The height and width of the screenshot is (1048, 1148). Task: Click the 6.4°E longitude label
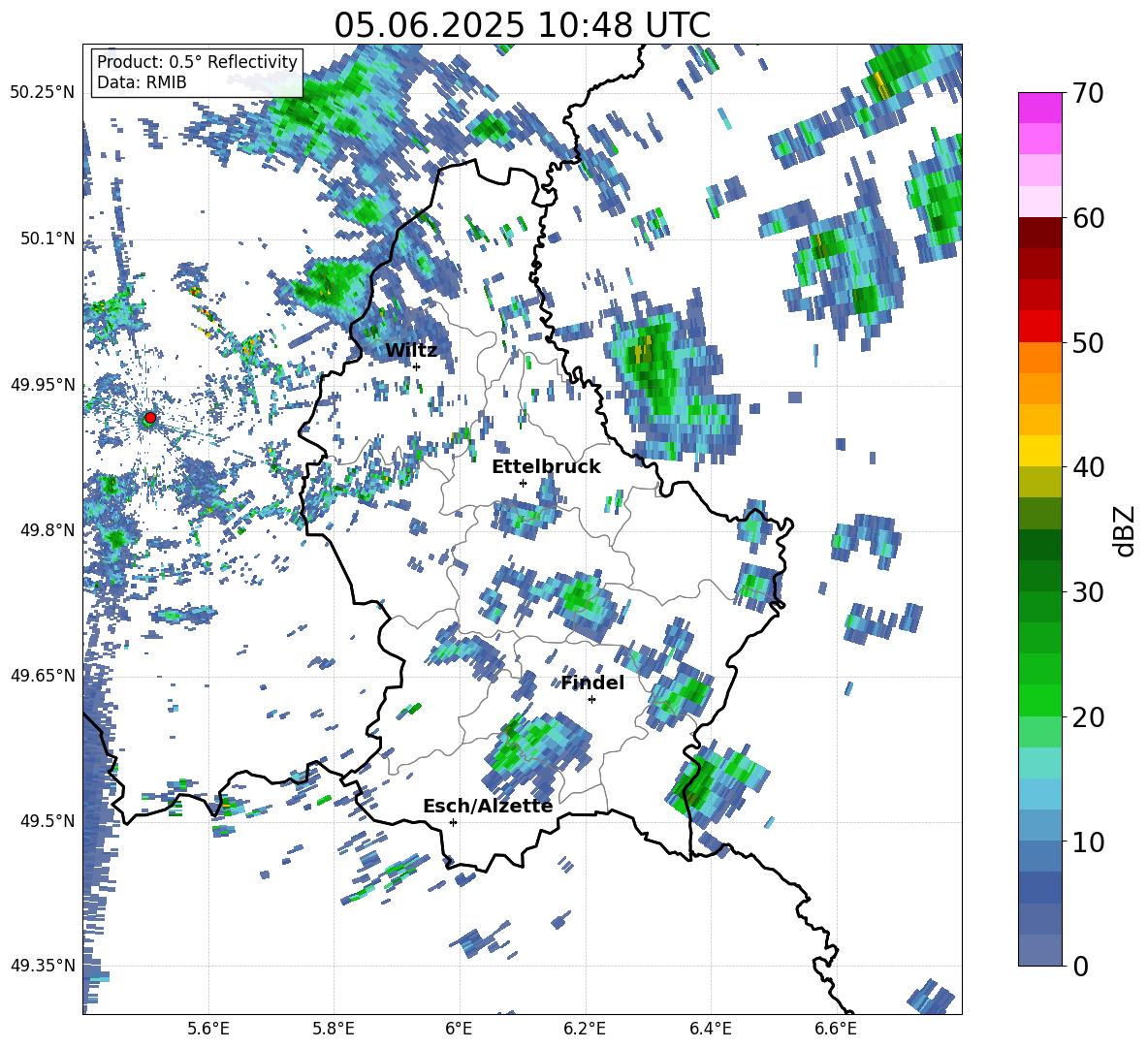(x=710, y=1029)
